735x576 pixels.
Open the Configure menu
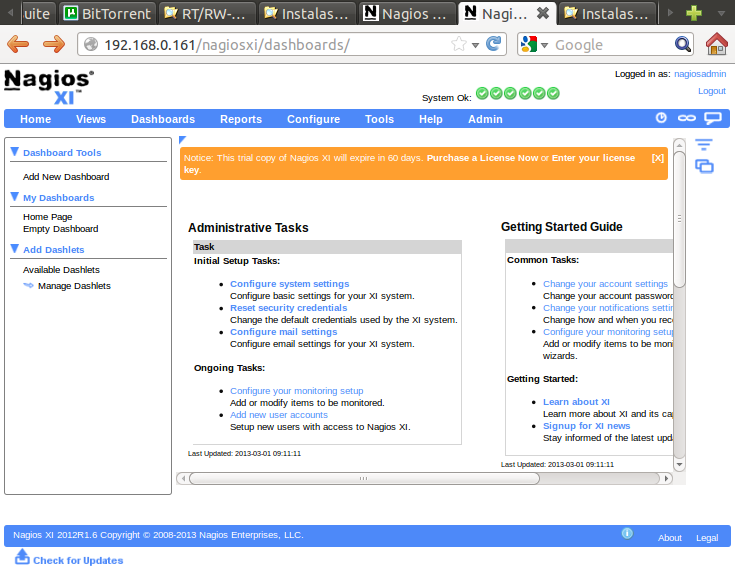pyautogui.click(x=313, y=119)
